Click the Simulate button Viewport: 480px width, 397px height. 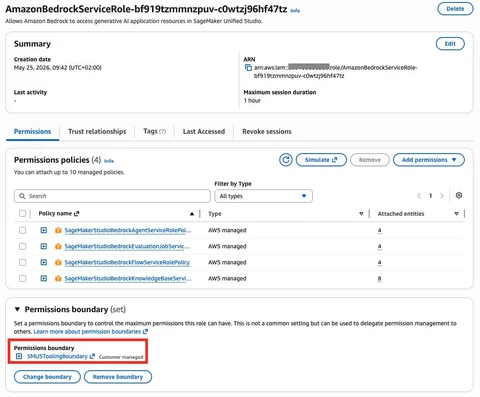(321, 160)
